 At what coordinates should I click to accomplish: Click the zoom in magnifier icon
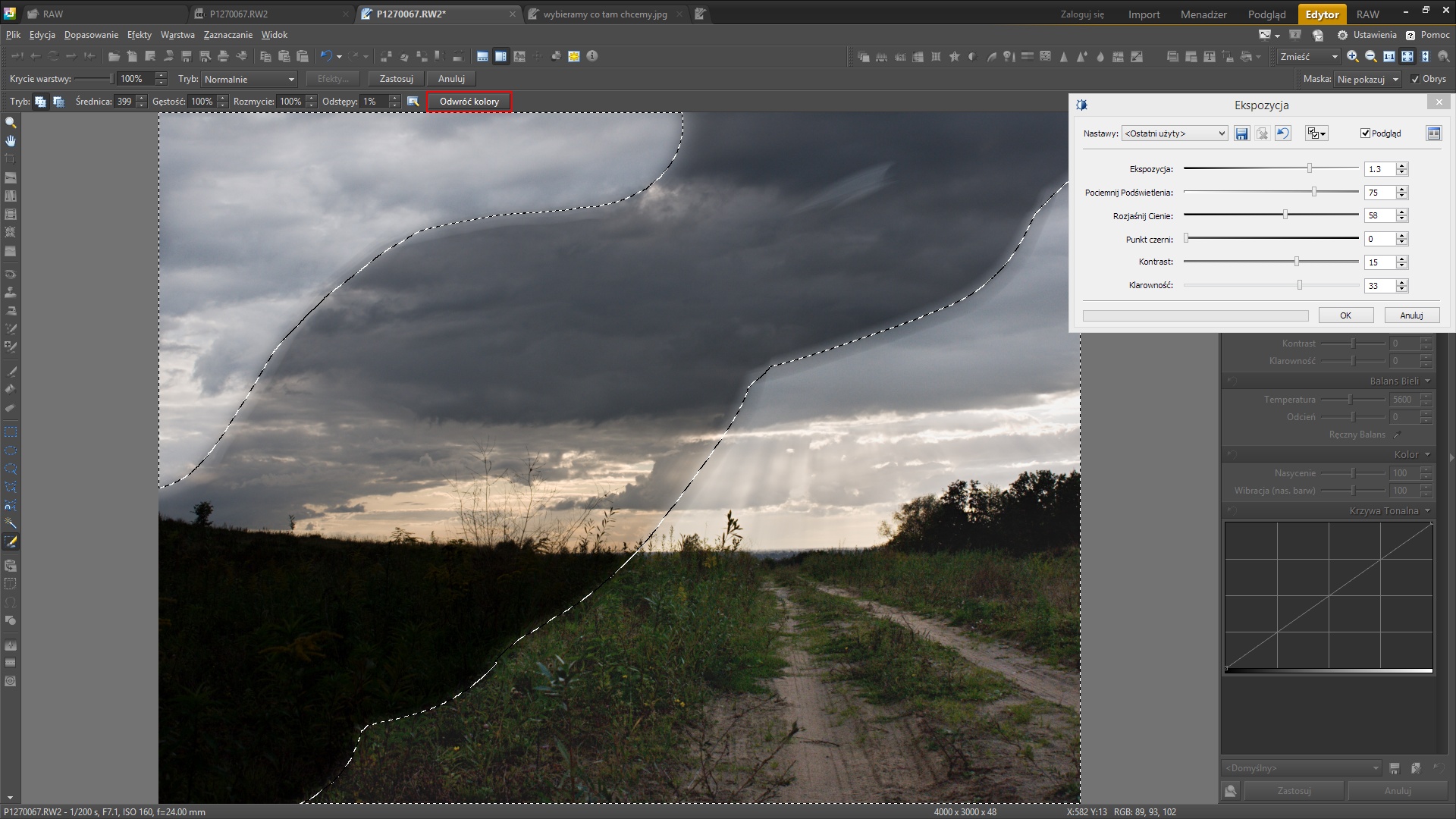pos(1352,57)
